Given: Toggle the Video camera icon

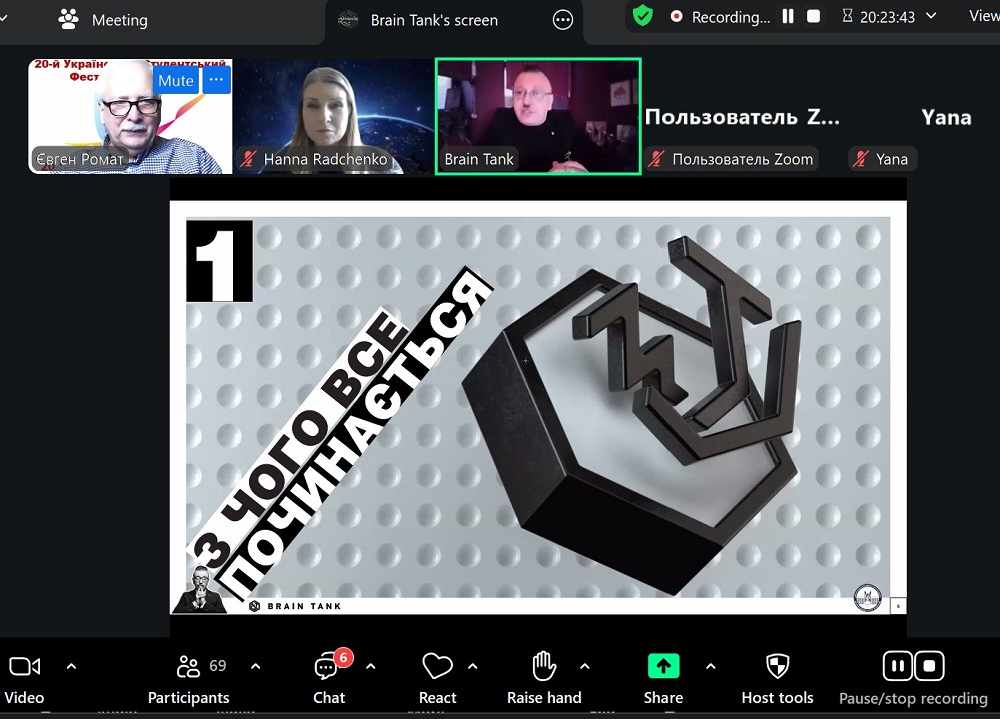Looking at the screenshot, I should tap(24, 667).
